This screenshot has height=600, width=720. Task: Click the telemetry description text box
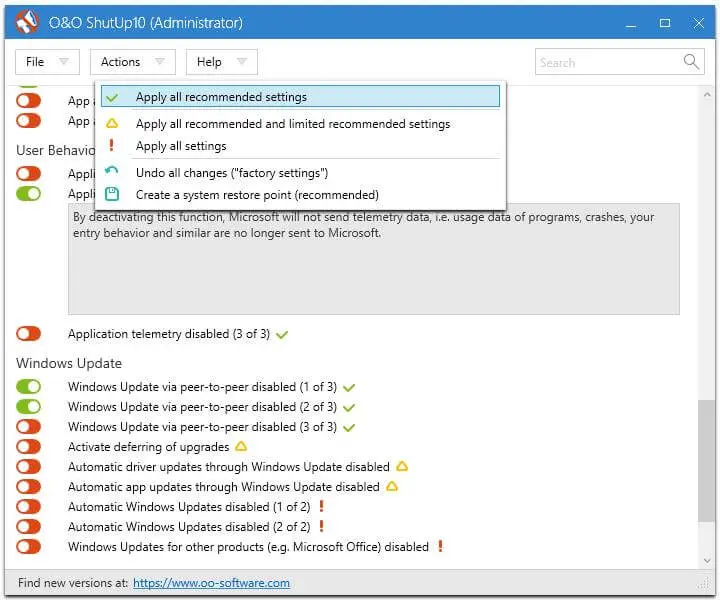tap(374, 259)
